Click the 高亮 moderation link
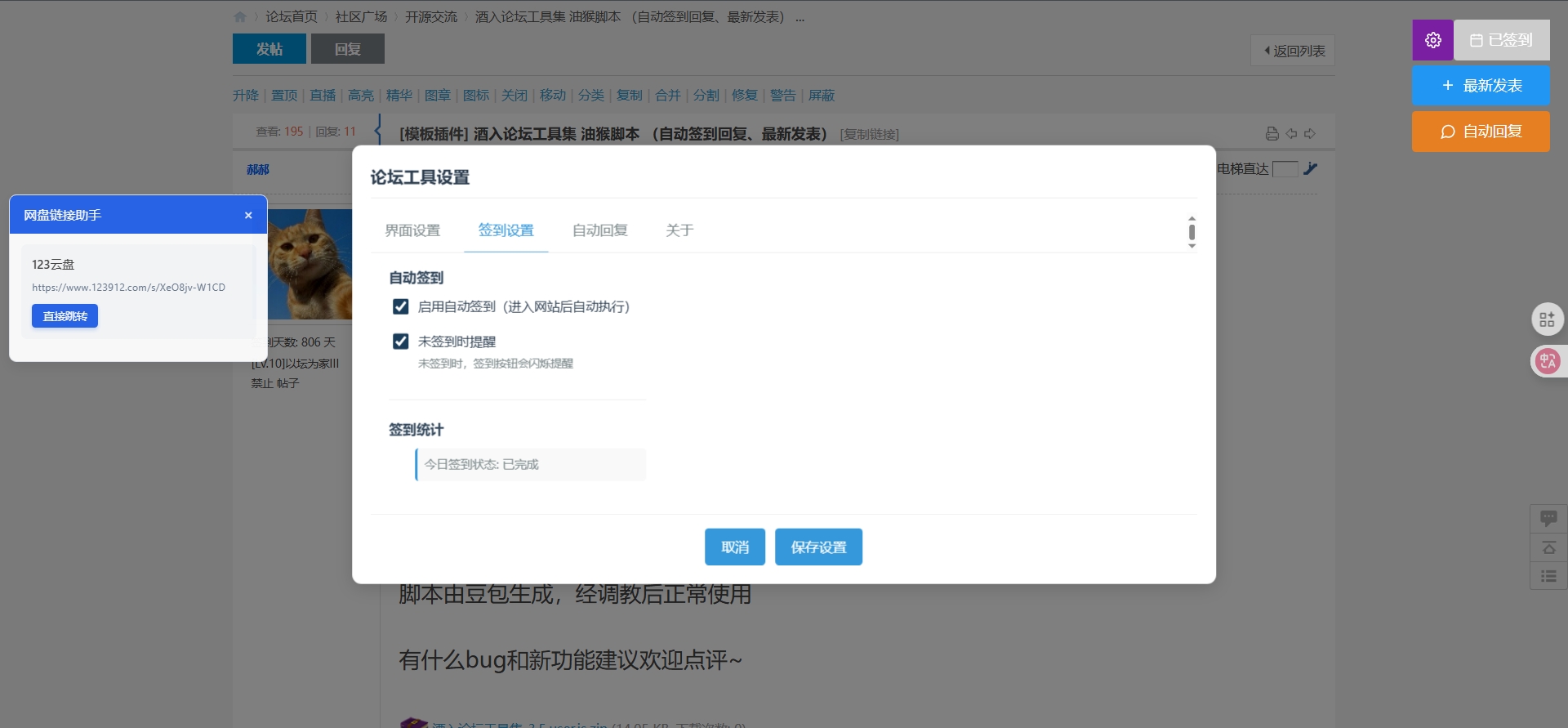Screen dimensions: 1568x728 [x=361, y=96]
